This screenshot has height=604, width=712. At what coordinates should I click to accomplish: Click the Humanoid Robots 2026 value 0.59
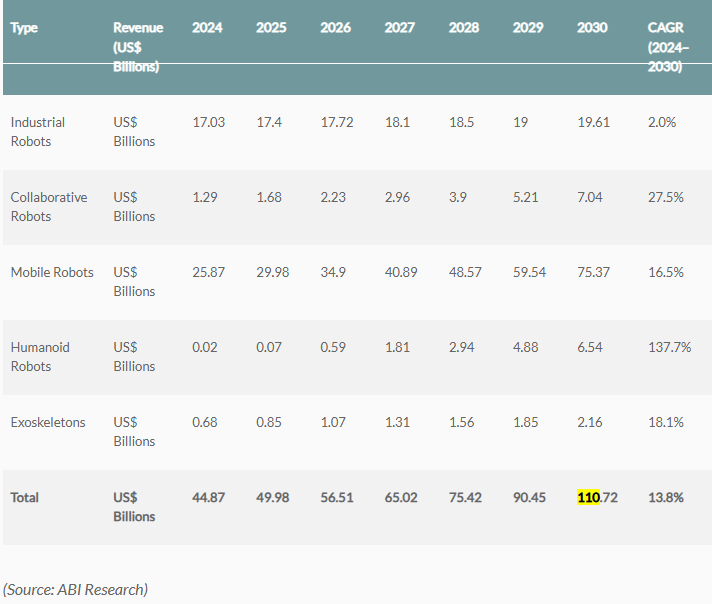point(333,347)
